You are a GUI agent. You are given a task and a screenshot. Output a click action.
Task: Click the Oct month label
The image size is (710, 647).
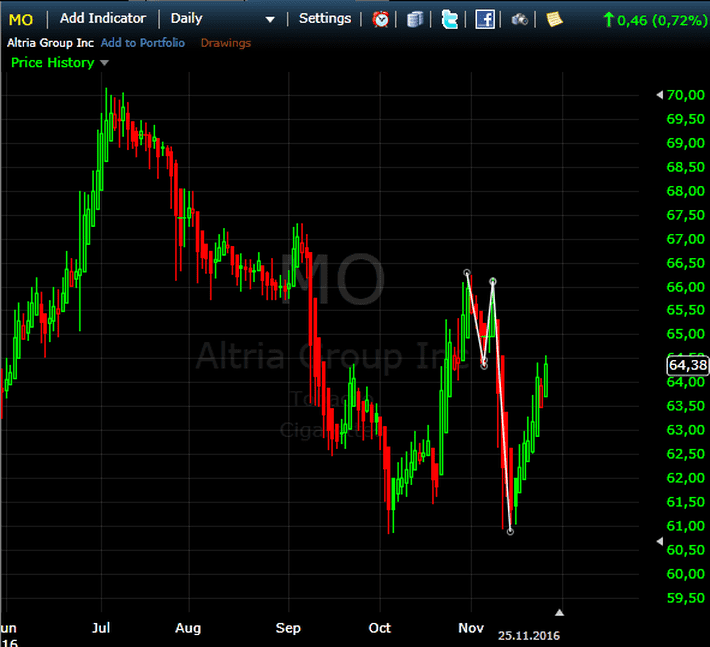pyautogui.click(x=379, y=628)
